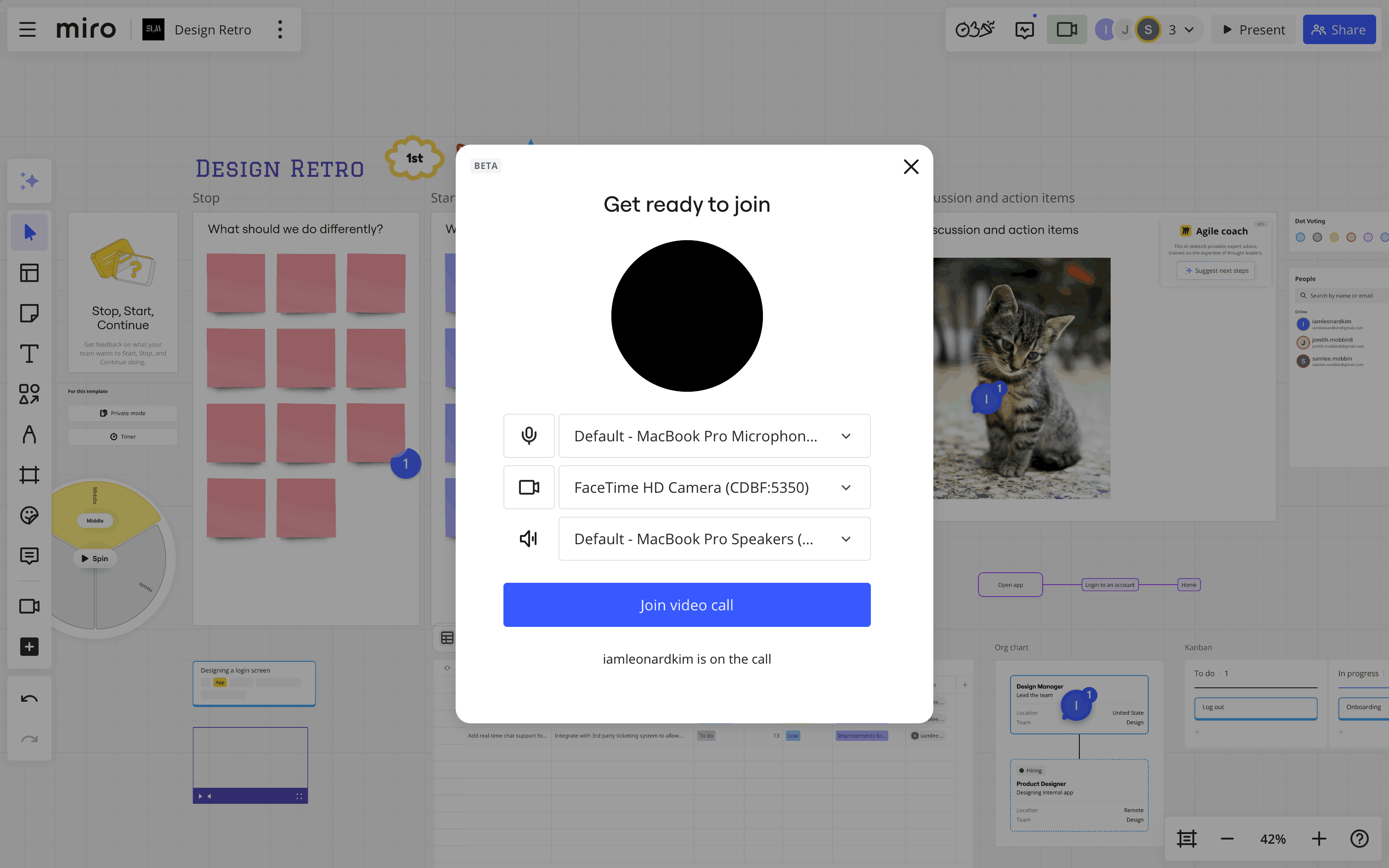
Task: Open the board options three-dot menu
Action: coord(280,29)
